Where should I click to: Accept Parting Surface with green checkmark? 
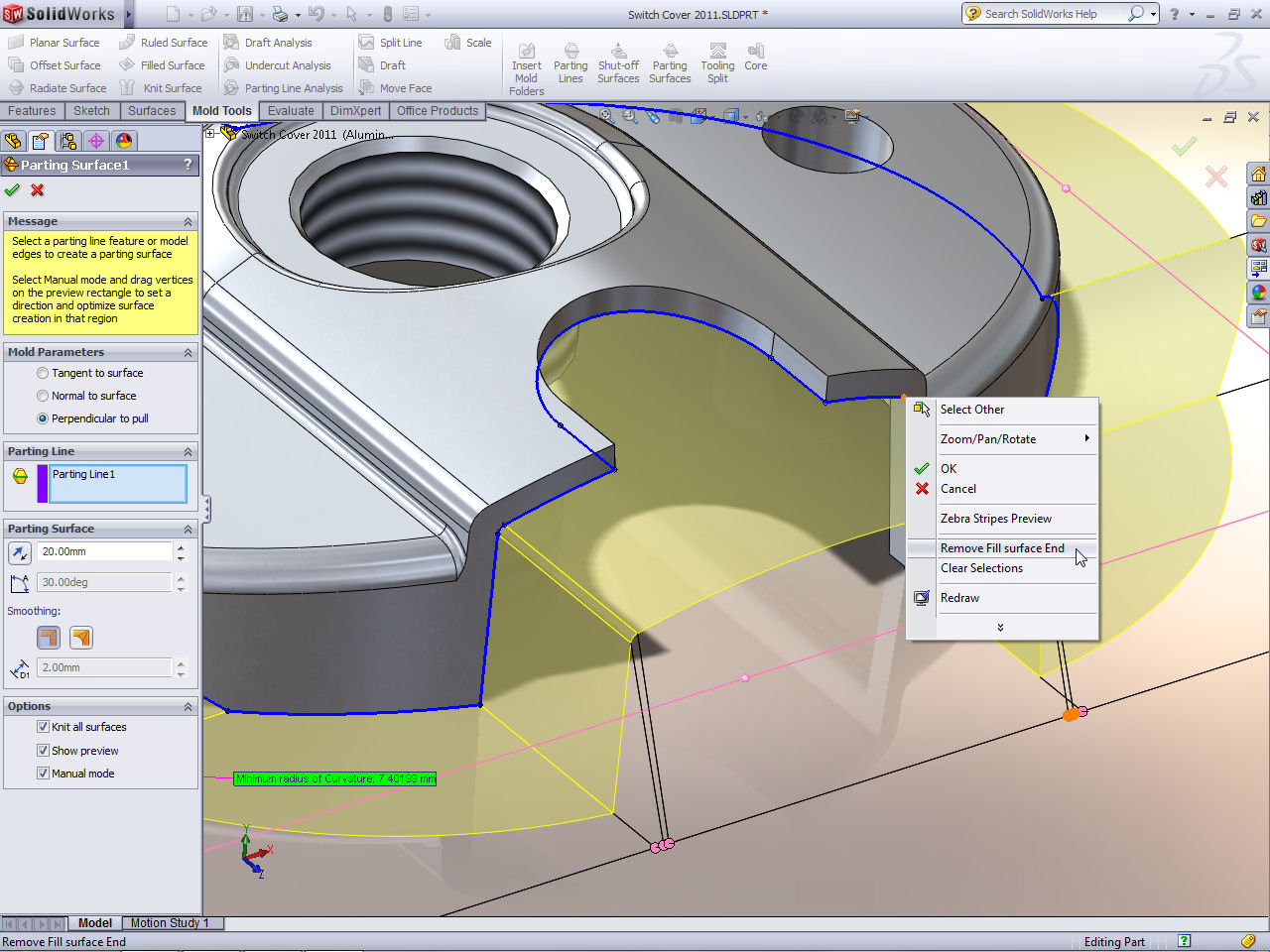point(12,190)
